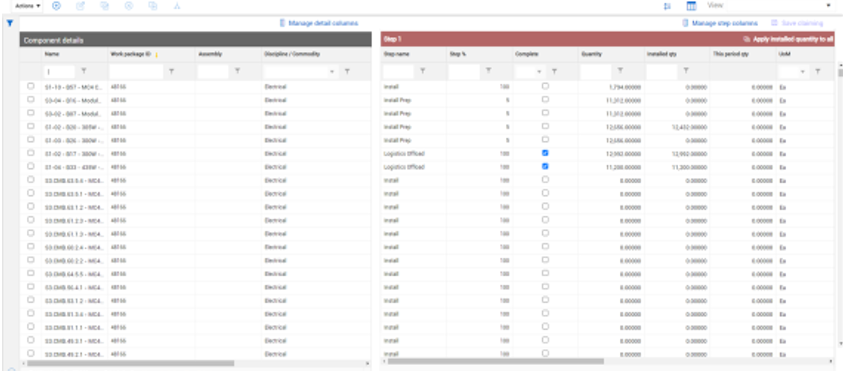Uncheck Complete for the 11,200.00000 quantity row
The height and width of the screenshot is (371, 843).
(545, 167)
